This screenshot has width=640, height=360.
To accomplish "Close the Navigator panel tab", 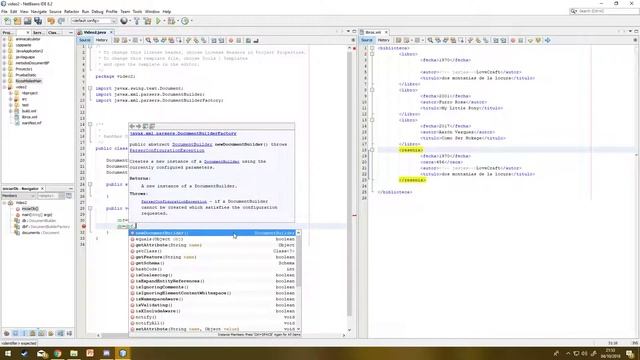I will pos(42,189).
